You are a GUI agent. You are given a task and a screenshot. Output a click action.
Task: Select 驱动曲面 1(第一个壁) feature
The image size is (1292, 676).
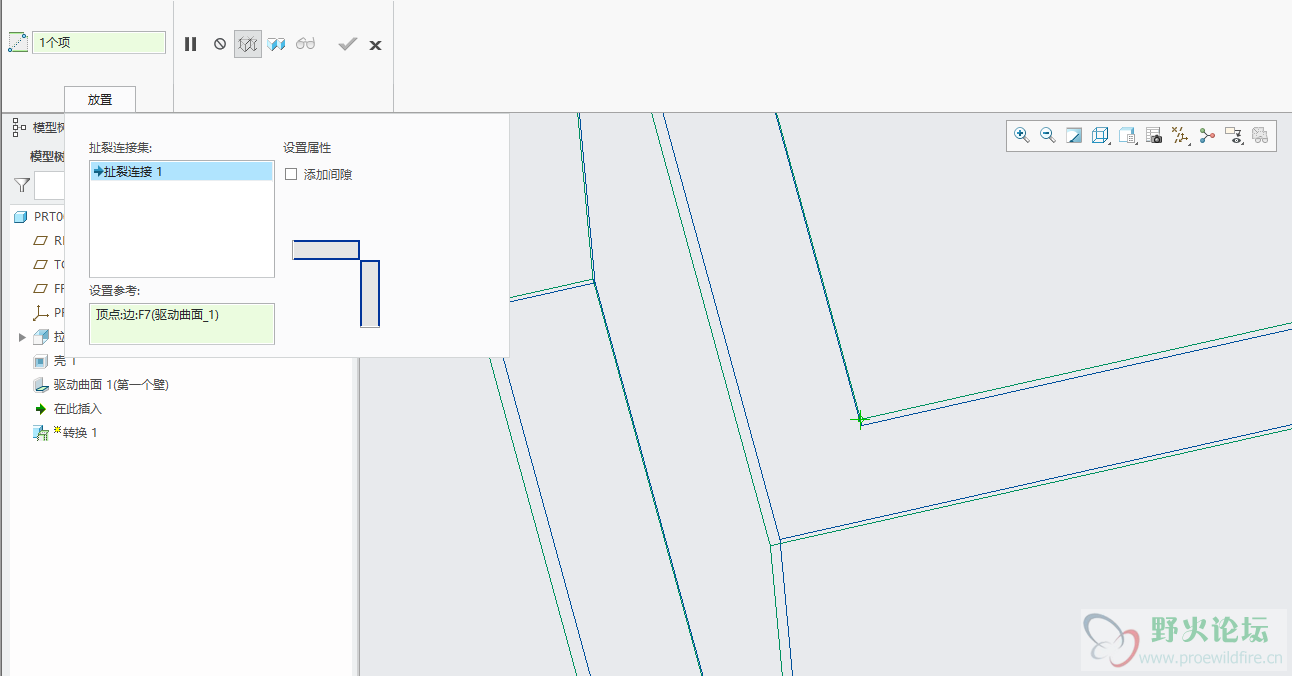100,385
